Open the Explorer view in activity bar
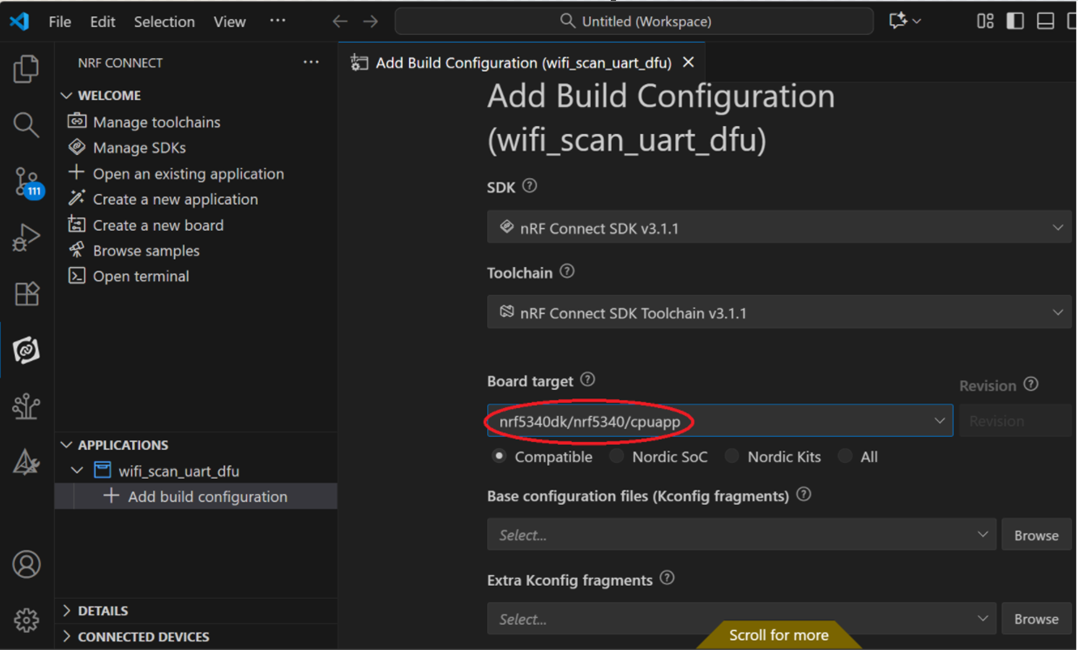Viewport: 1078px width, 650px height. click(26, 69)
